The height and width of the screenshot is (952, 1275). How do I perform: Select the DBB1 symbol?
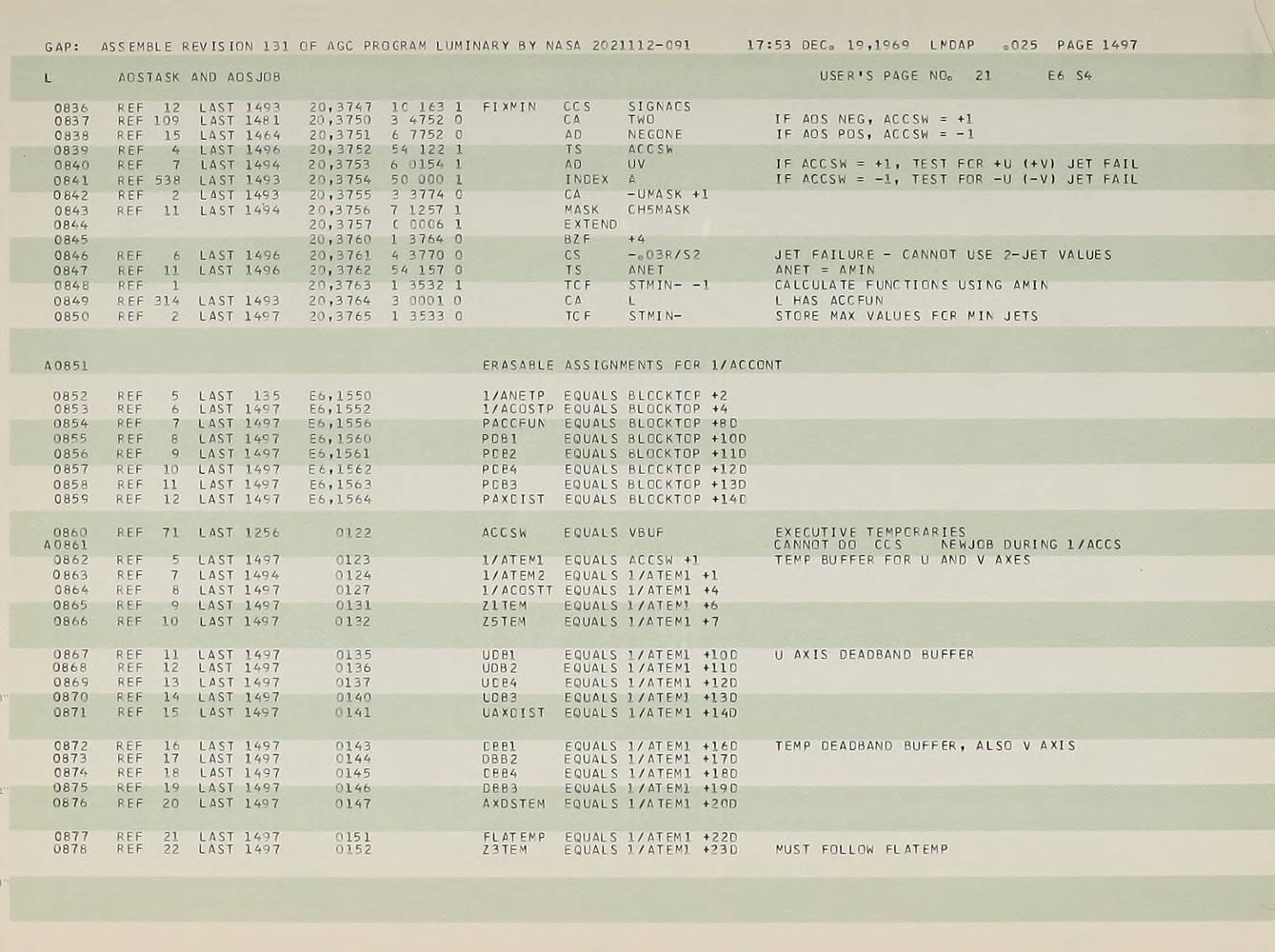(499, 746)
